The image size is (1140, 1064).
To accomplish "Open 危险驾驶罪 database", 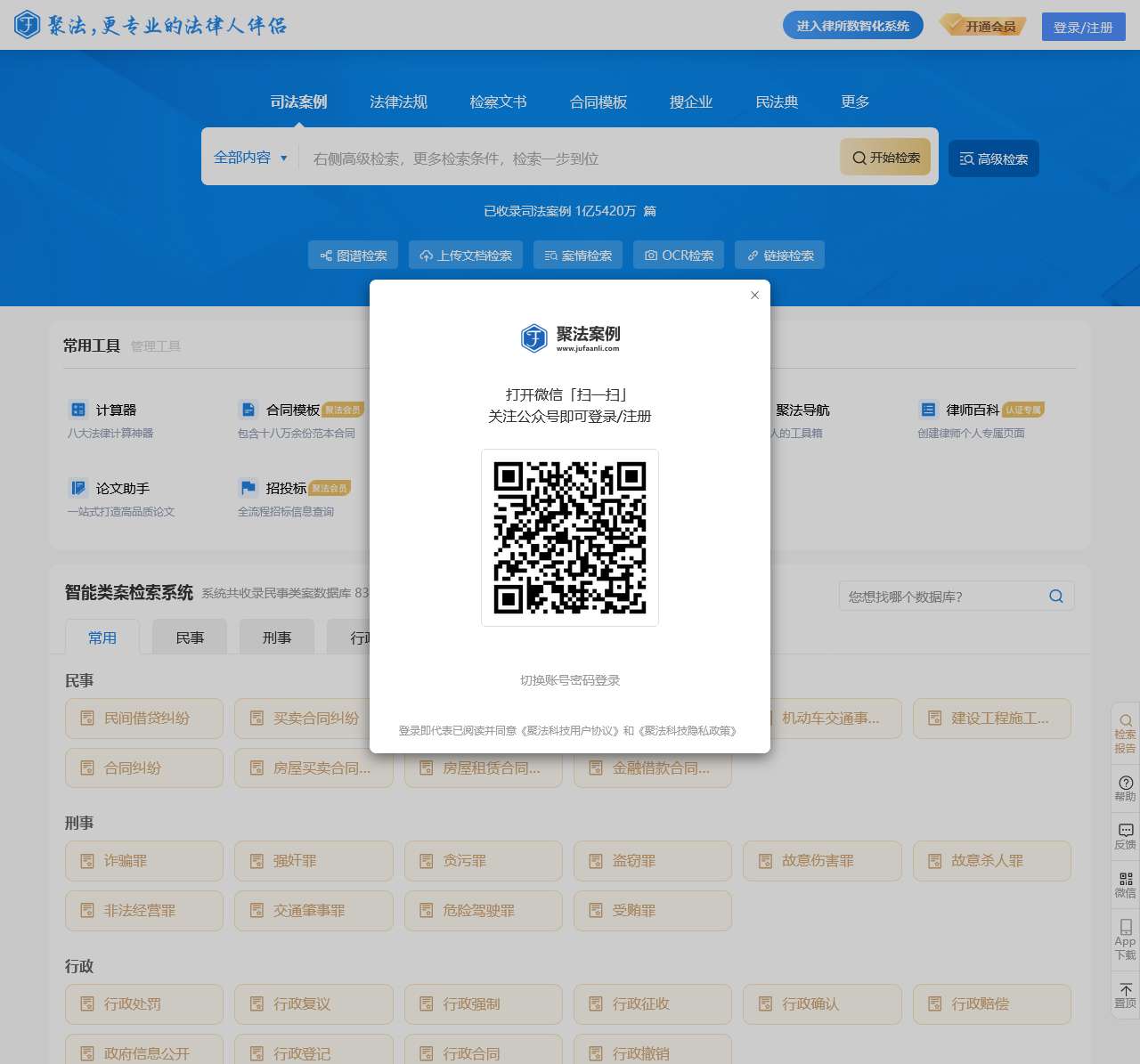I will coord(484,911).
